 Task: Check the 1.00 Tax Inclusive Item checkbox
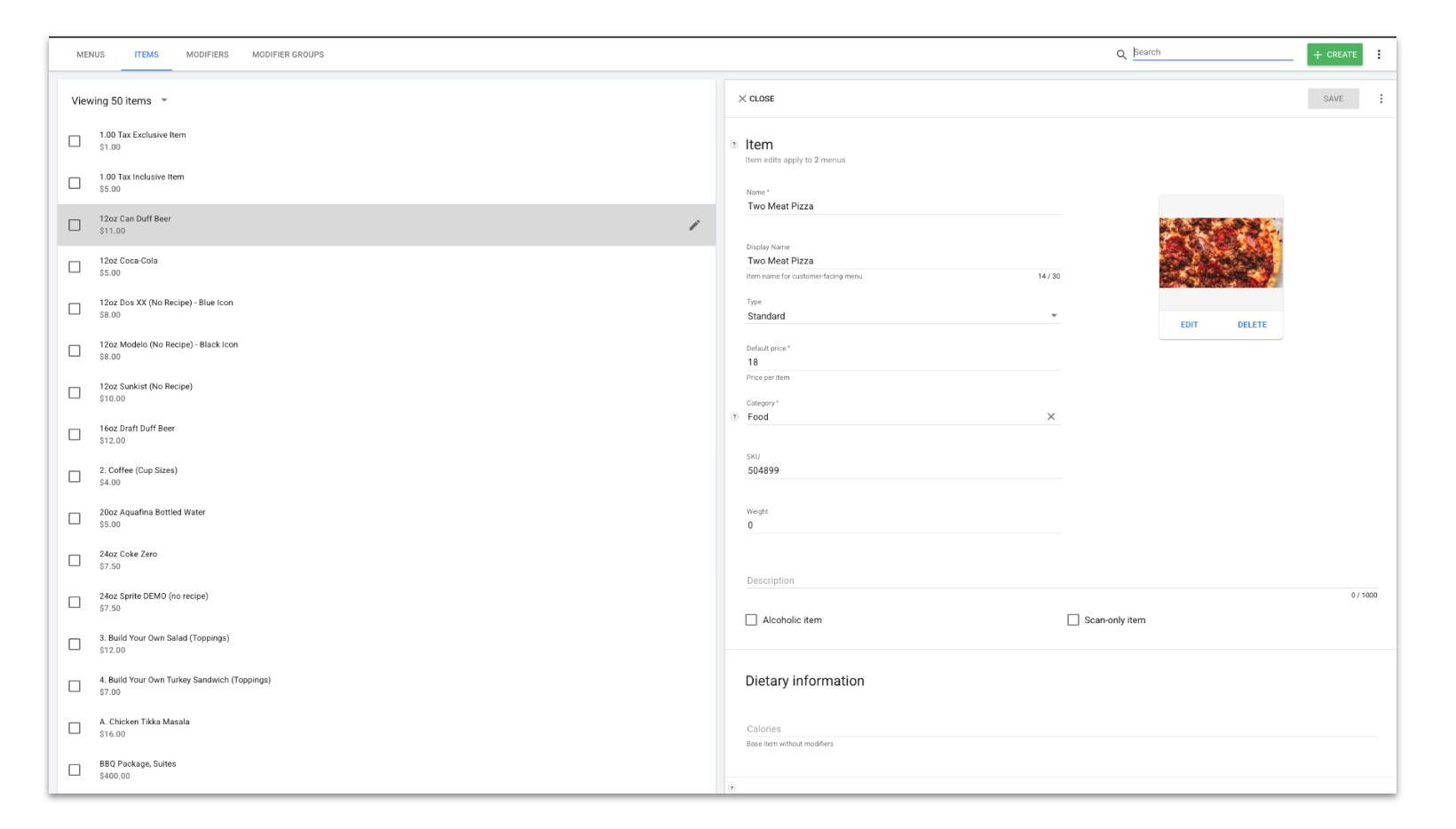[75, 183]
